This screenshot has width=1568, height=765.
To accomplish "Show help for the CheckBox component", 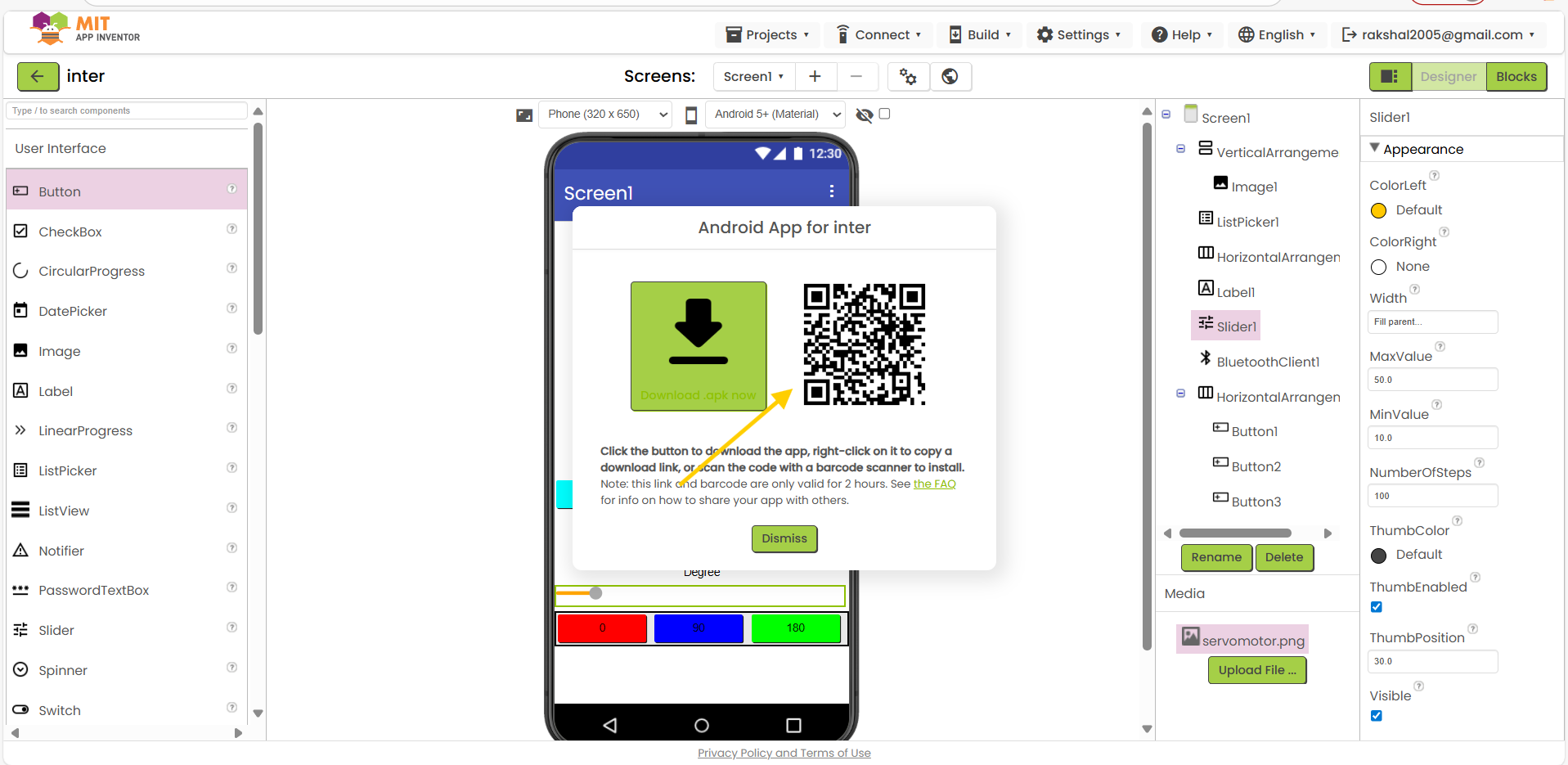I will pos(232,229).
